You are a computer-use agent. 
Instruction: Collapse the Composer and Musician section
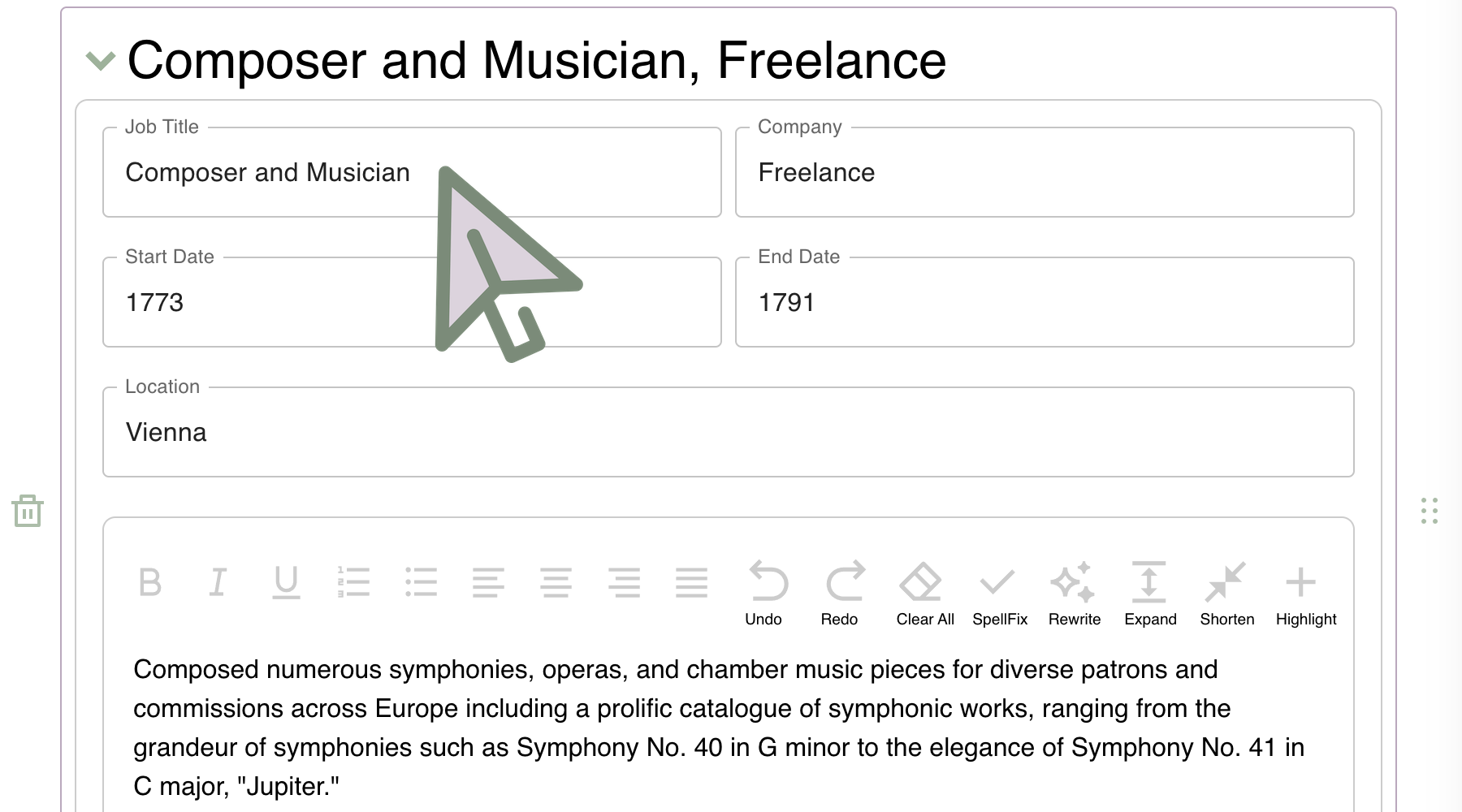[101, 61]
